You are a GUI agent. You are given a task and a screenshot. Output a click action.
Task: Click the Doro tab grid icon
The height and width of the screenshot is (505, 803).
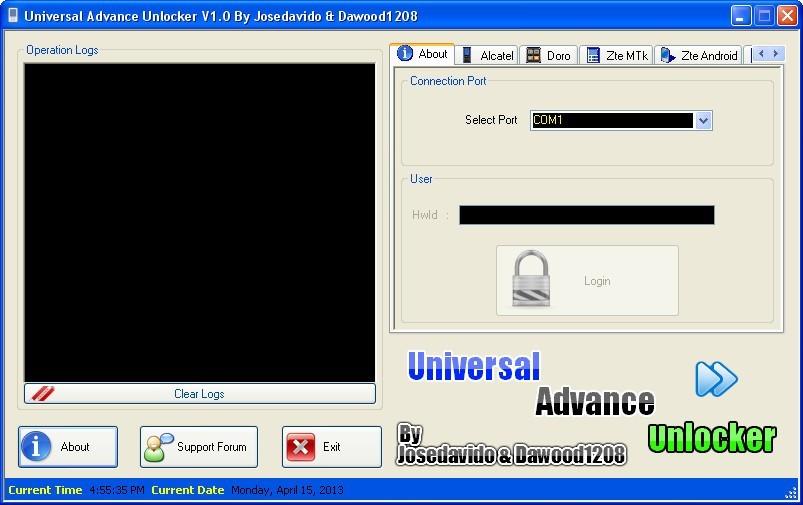tap(534, 55)
